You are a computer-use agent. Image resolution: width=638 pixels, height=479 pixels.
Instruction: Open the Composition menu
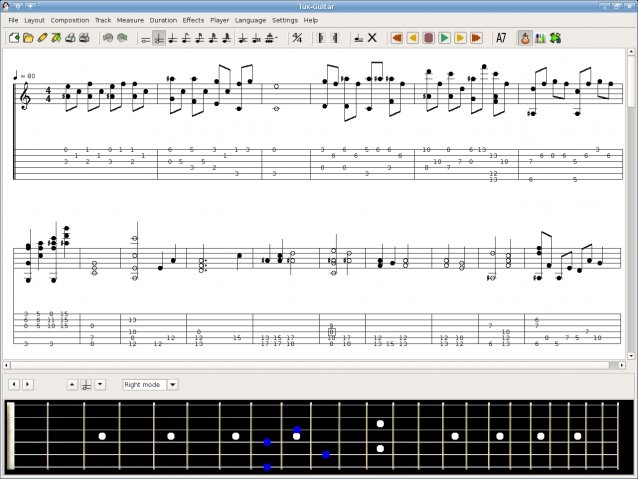point(69,20)
